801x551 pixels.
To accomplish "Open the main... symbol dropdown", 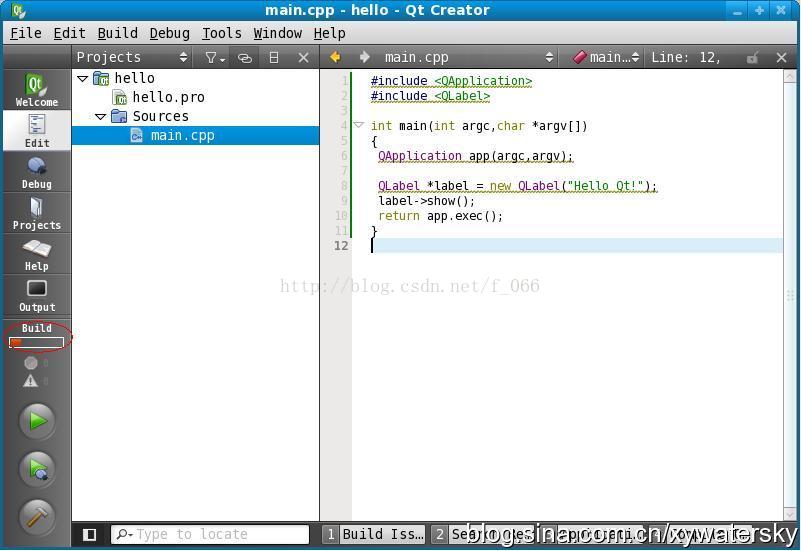I will (606, 57).
